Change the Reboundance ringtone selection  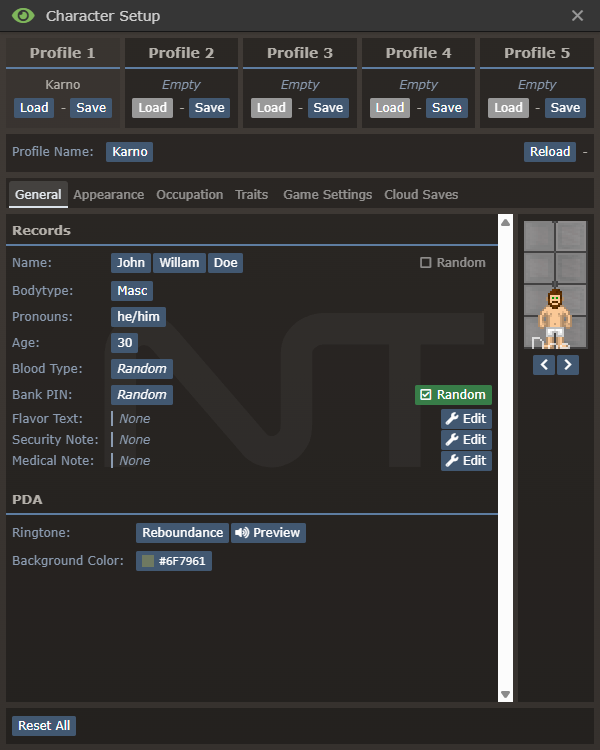click(x=182, y=533)
